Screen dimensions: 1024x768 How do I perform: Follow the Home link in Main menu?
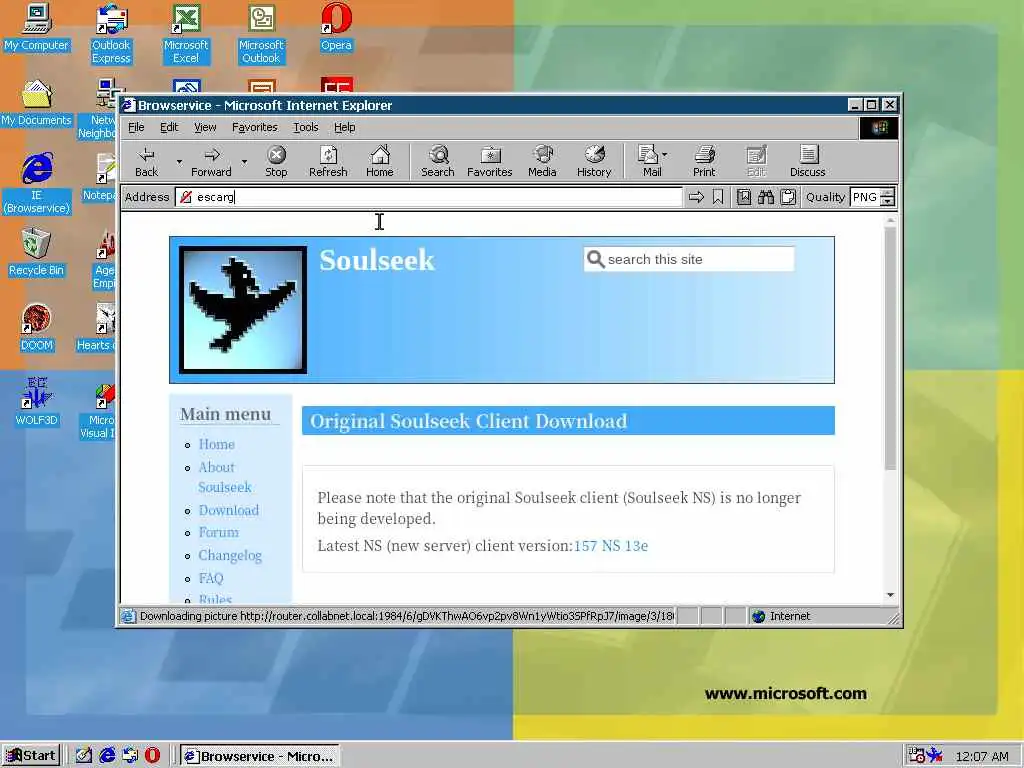coord(216,444)
